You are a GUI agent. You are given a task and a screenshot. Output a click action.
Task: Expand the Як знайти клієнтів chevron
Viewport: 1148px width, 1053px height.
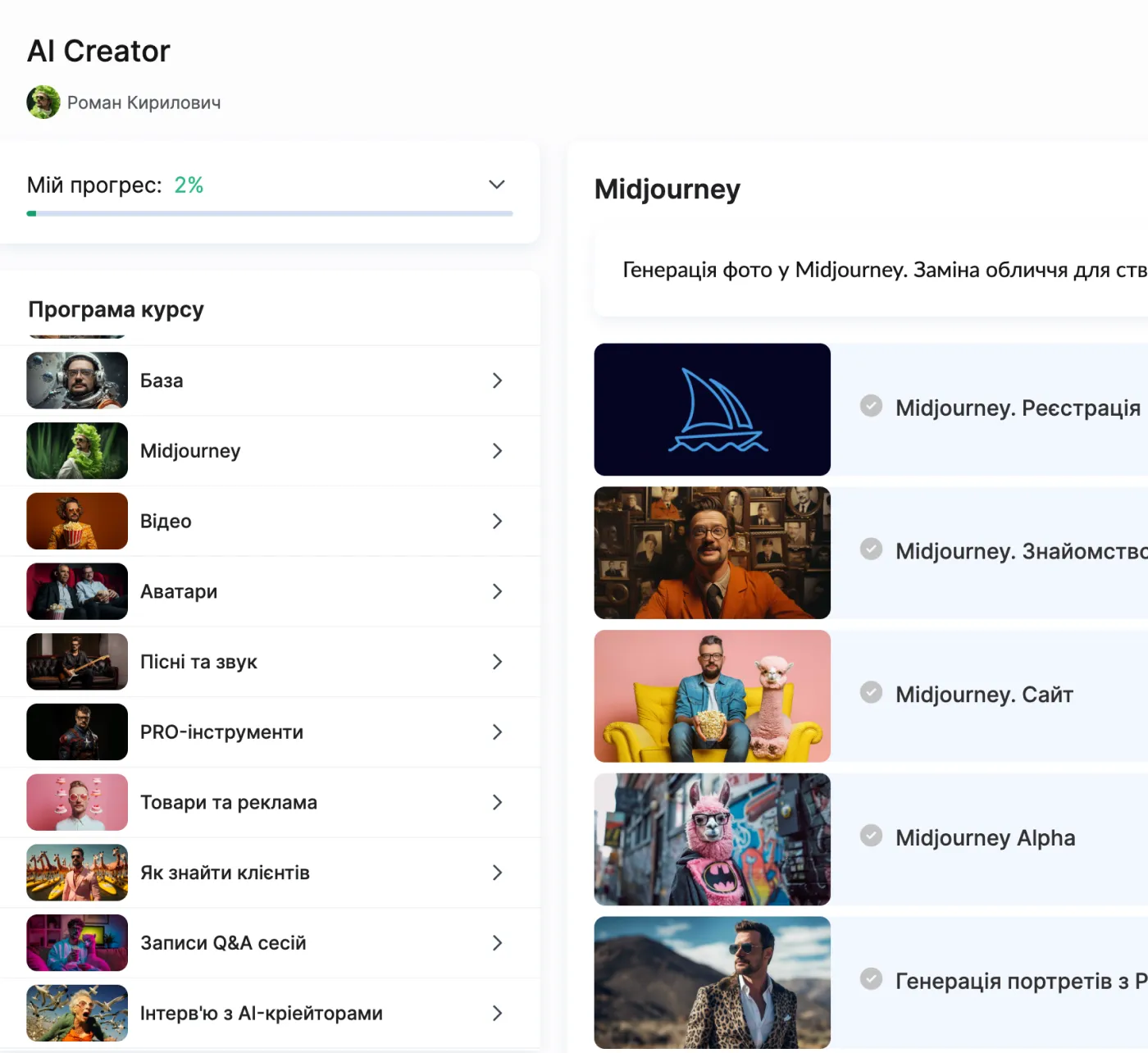point(497,873)
